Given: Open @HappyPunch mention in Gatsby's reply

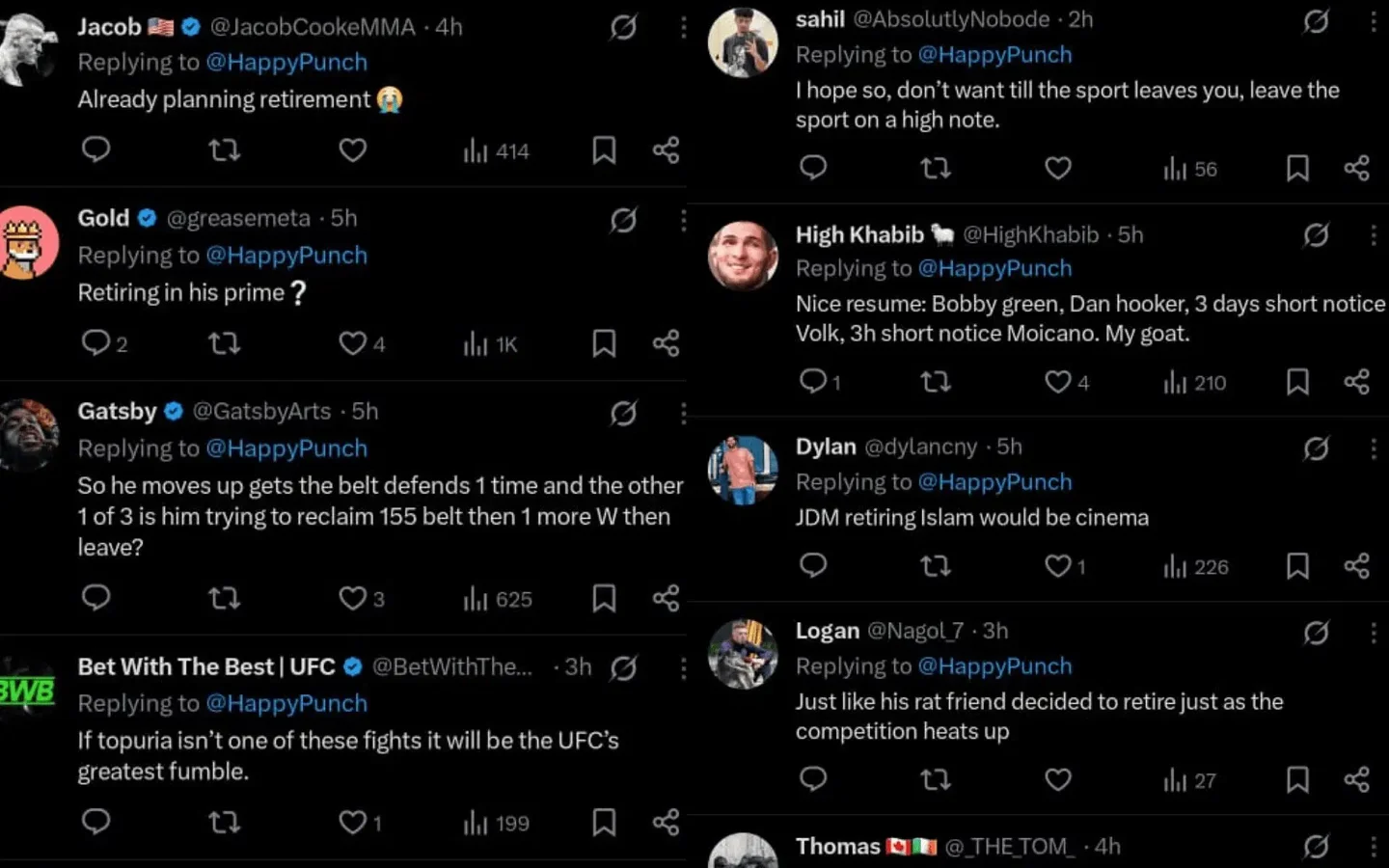Looking at the screenshot, I should click(286, 448).
